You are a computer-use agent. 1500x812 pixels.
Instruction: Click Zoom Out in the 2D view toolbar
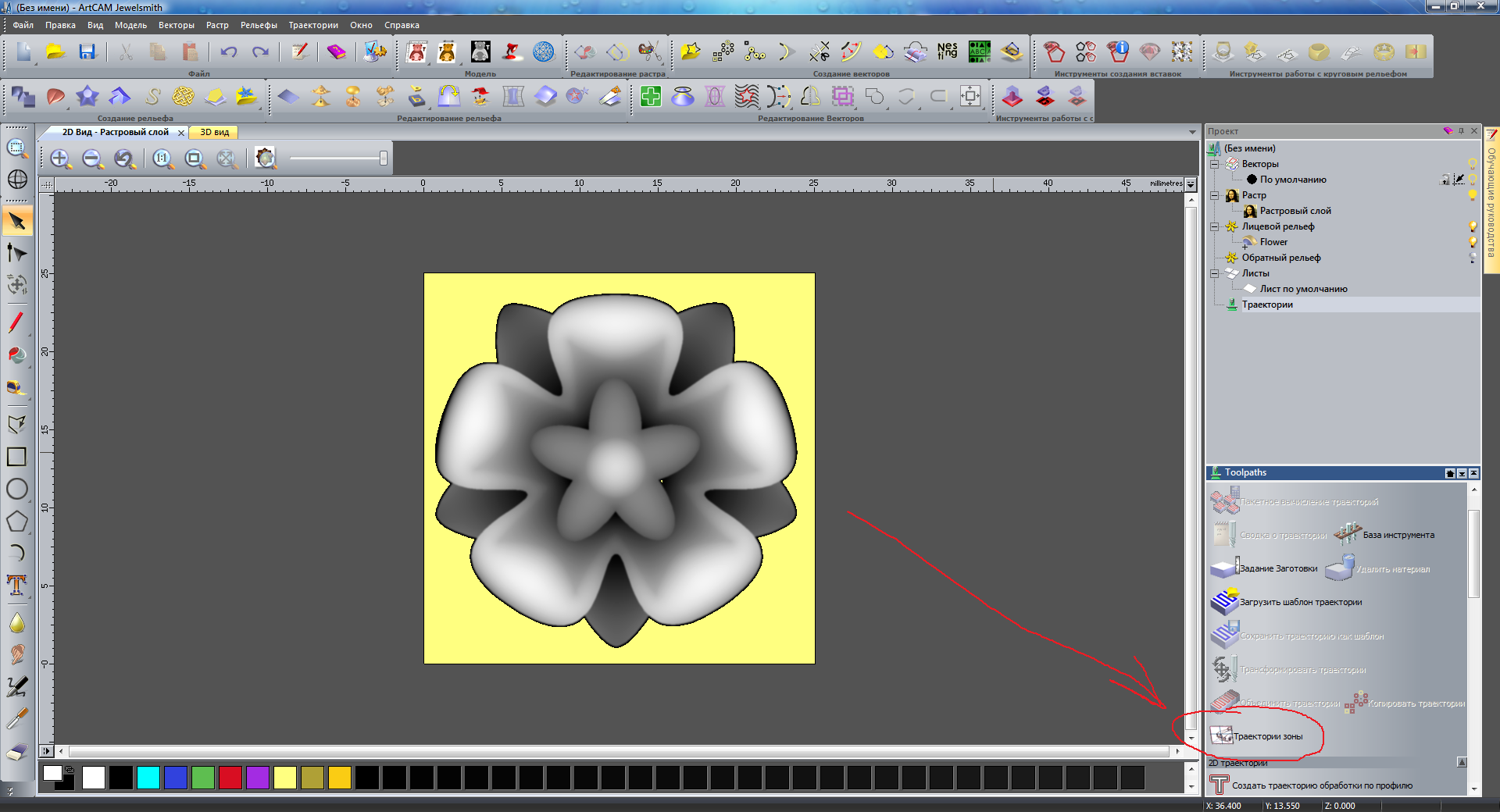tap(92, 158)
